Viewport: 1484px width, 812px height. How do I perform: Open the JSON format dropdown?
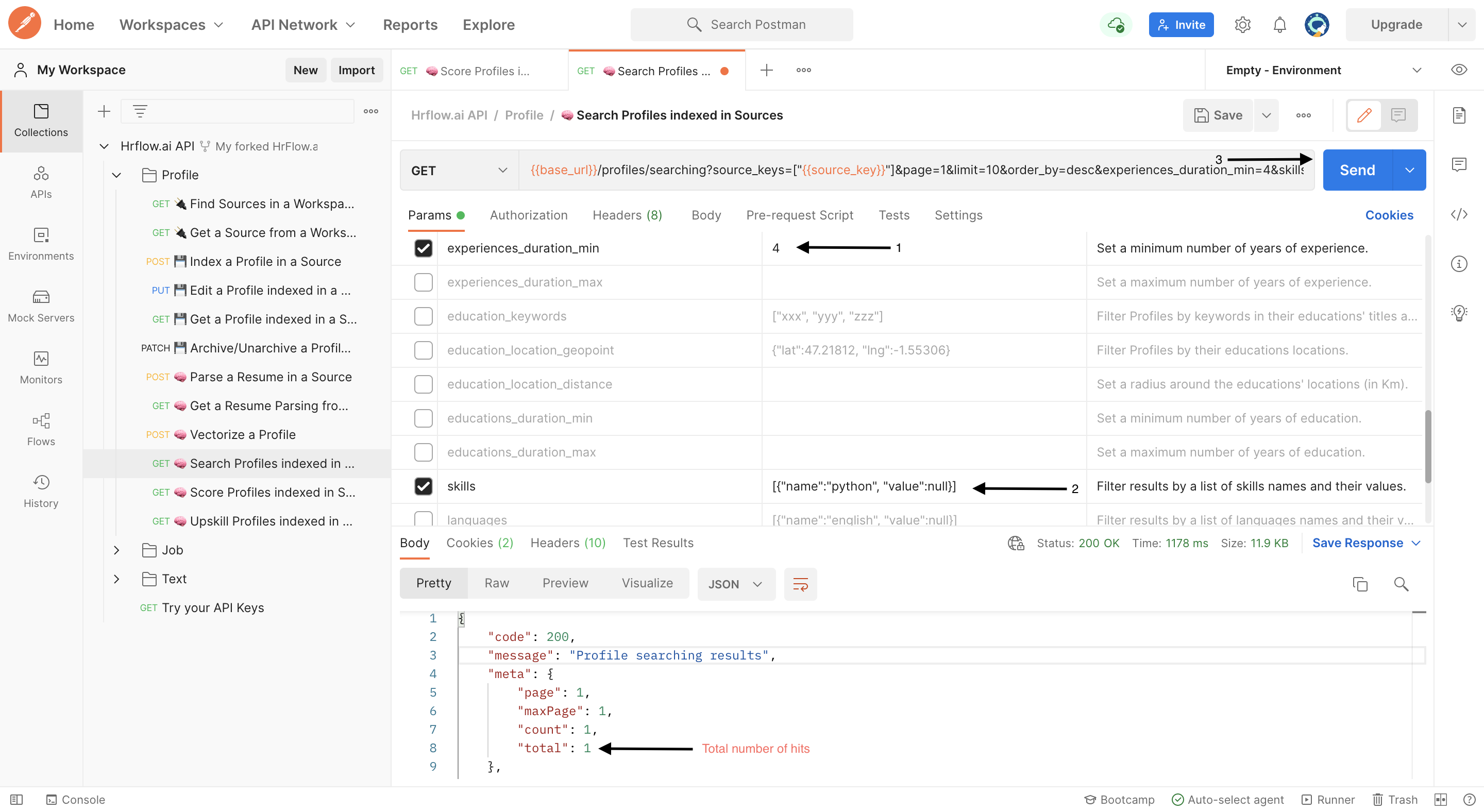coord(736,584)
